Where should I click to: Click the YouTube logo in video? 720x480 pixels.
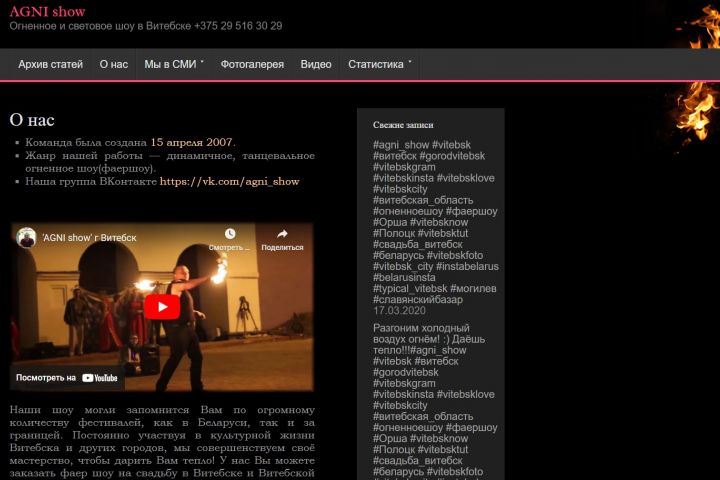[100, 378]
